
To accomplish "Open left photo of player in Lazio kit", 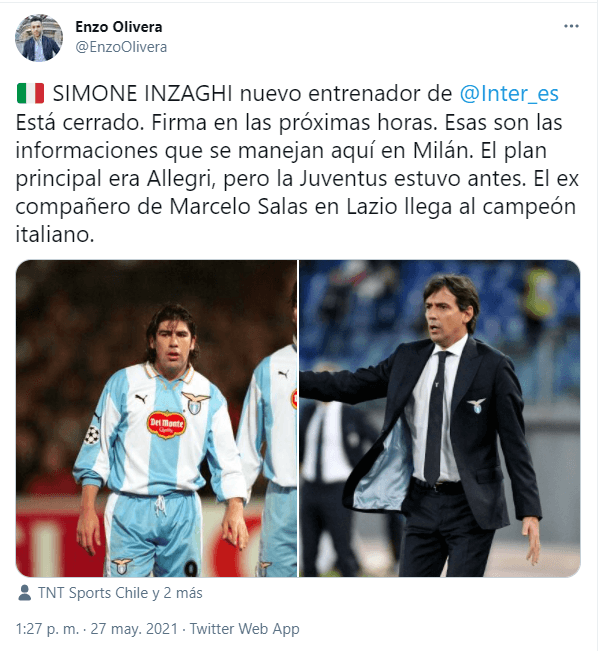I will click(157, 418).
